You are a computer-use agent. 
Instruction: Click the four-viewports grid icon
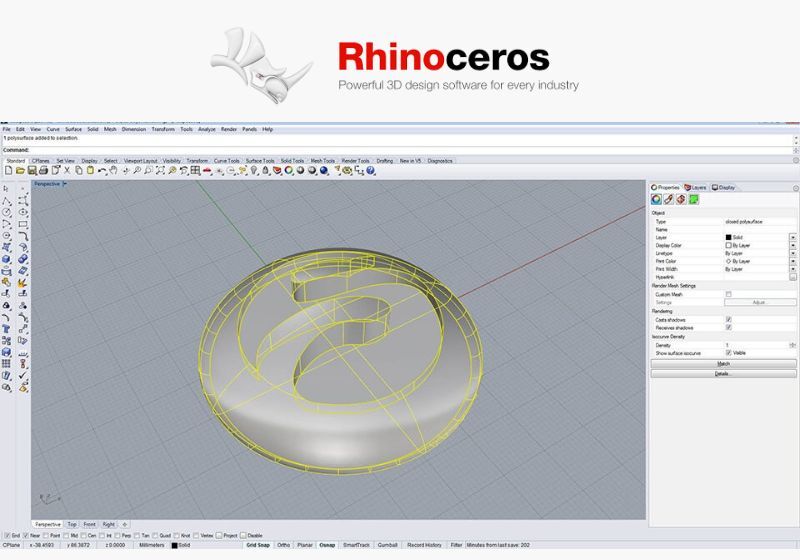pyautogui.click(x=195, y=170)
